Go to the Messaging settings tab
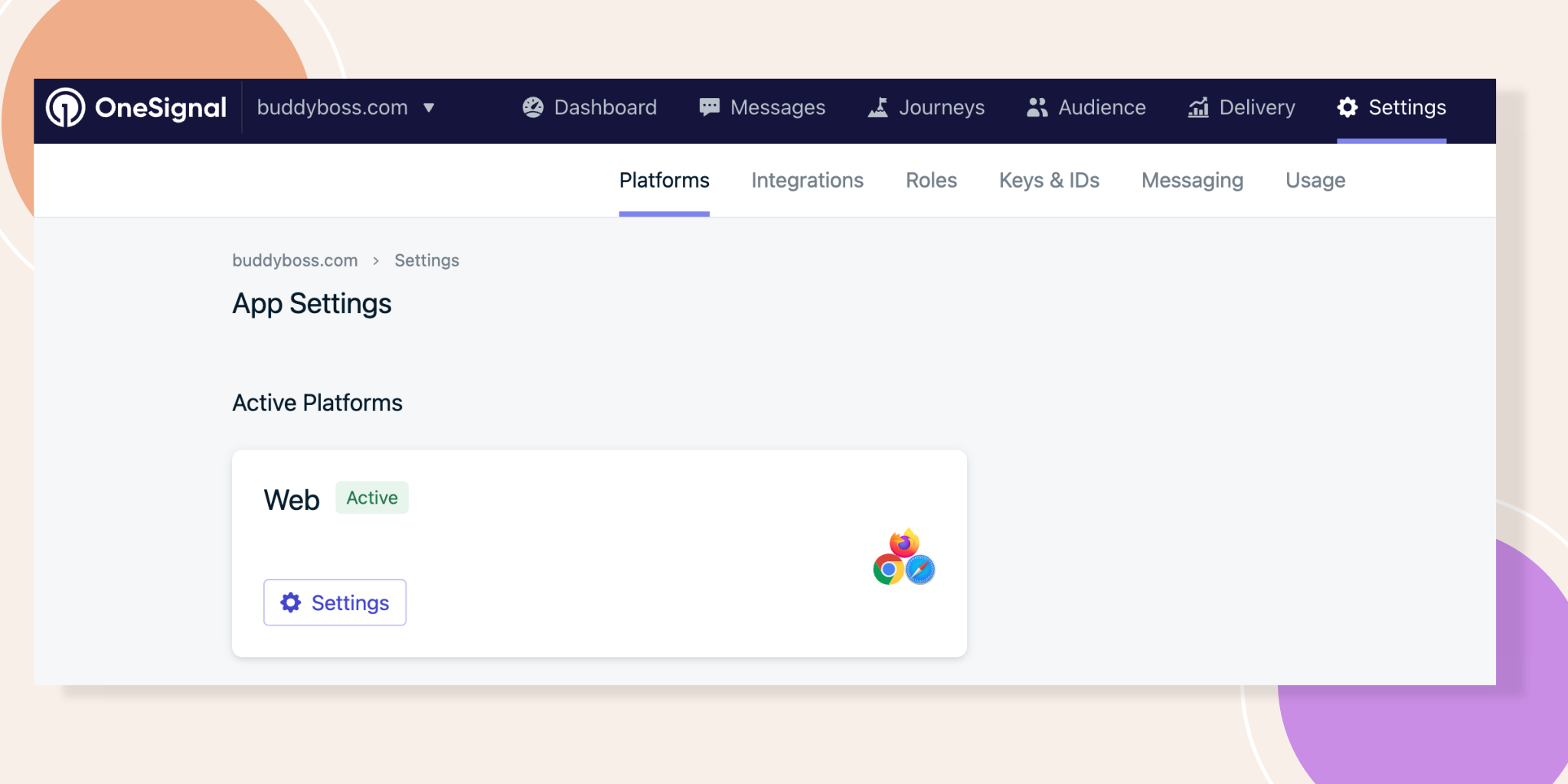1568x784 pixels. tap(1192, 181)
